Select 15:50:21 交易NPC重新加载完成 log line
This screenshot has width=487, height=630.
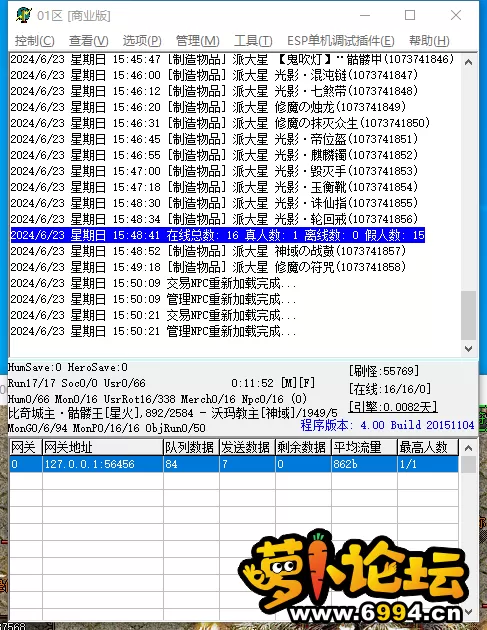[153, 315]
